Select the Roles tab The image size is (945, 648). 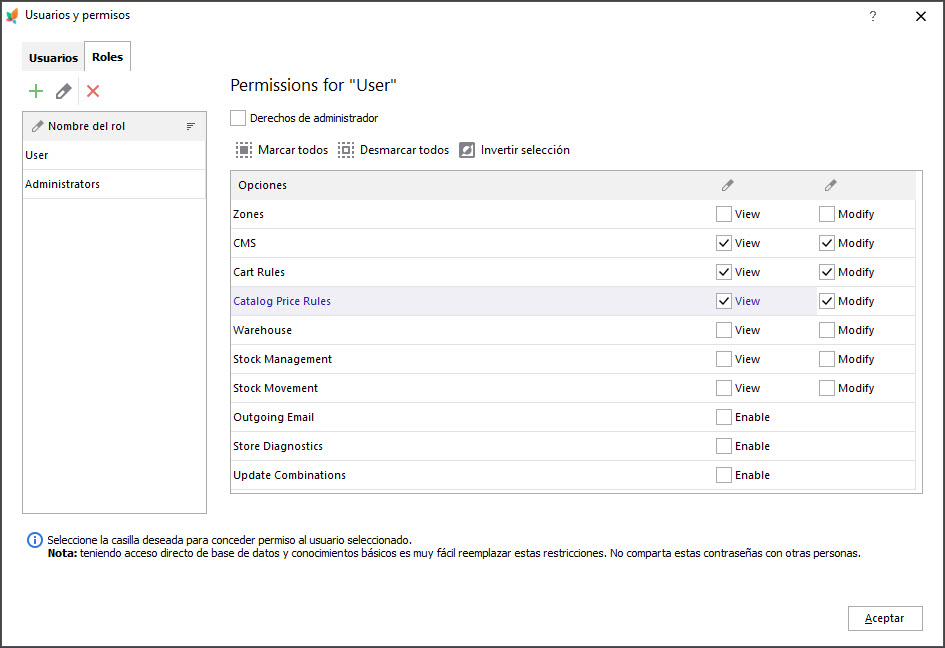pyautogui.click(x=107, y=57)
